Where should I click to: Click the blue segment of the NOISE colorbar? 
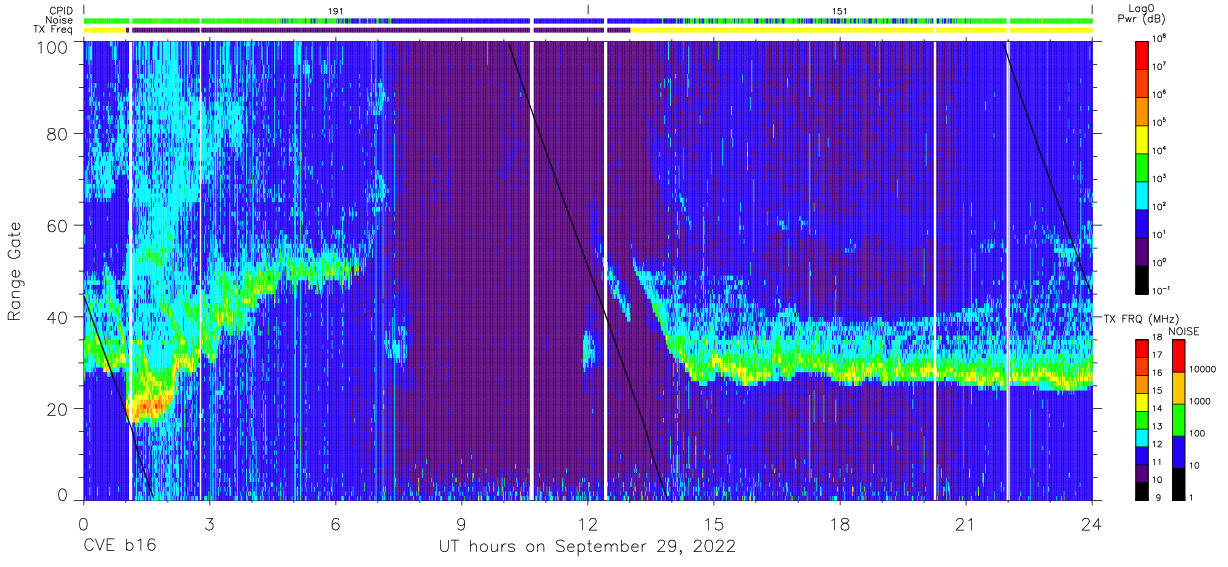pyautogui.click(x=1179, y=451)
